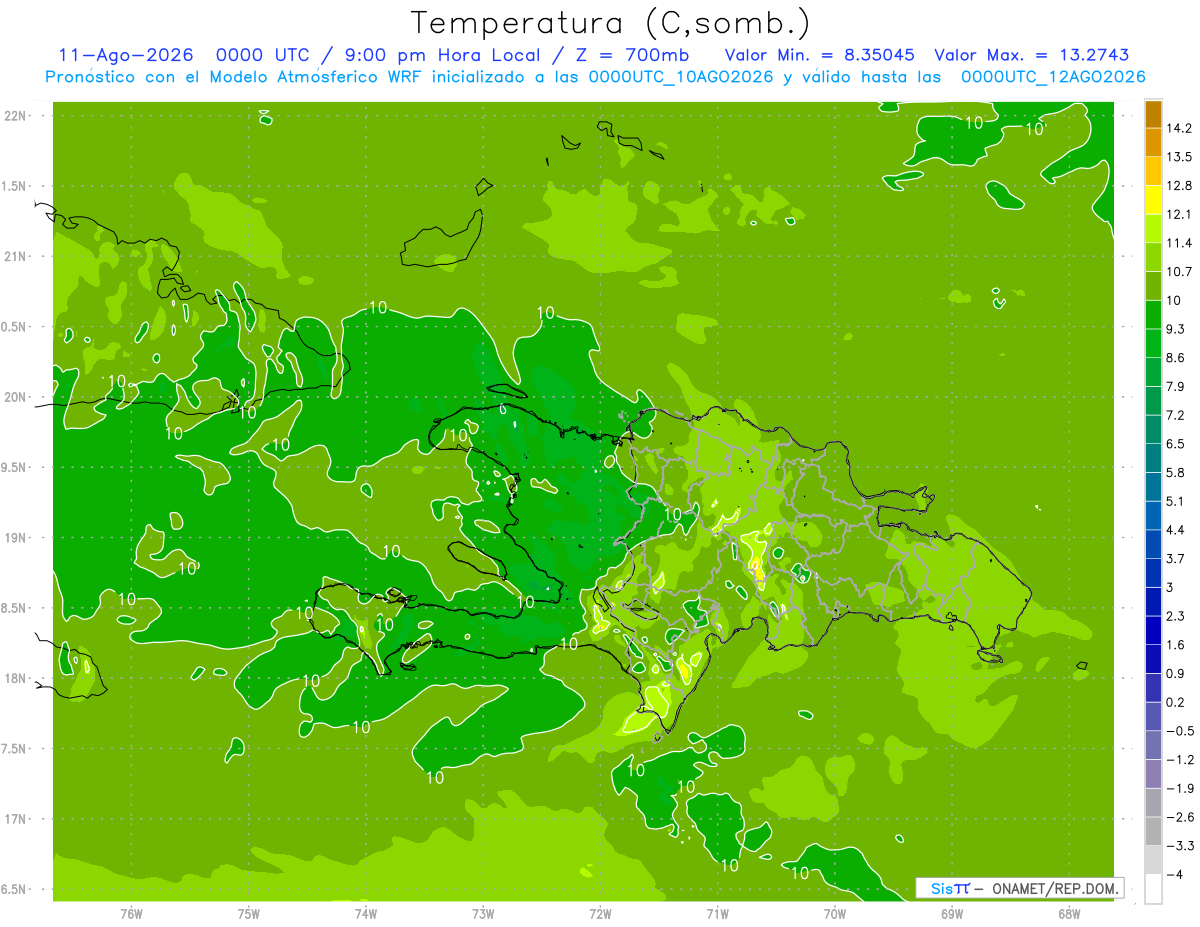Image resolution: width=1200 pixels, height=927 pixels.
Task: Click the 'ONAMET/REP.DOM.' credit label
Action: (x=1056, y=888)
